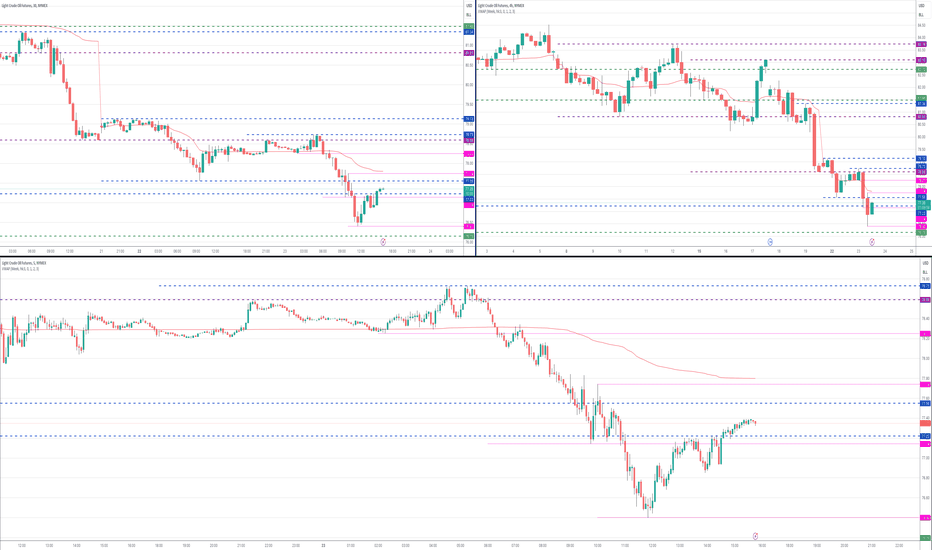Open the unit selector under USD in 30-minute chart
The height and width of the screenshot is (550, 932).
469,15
